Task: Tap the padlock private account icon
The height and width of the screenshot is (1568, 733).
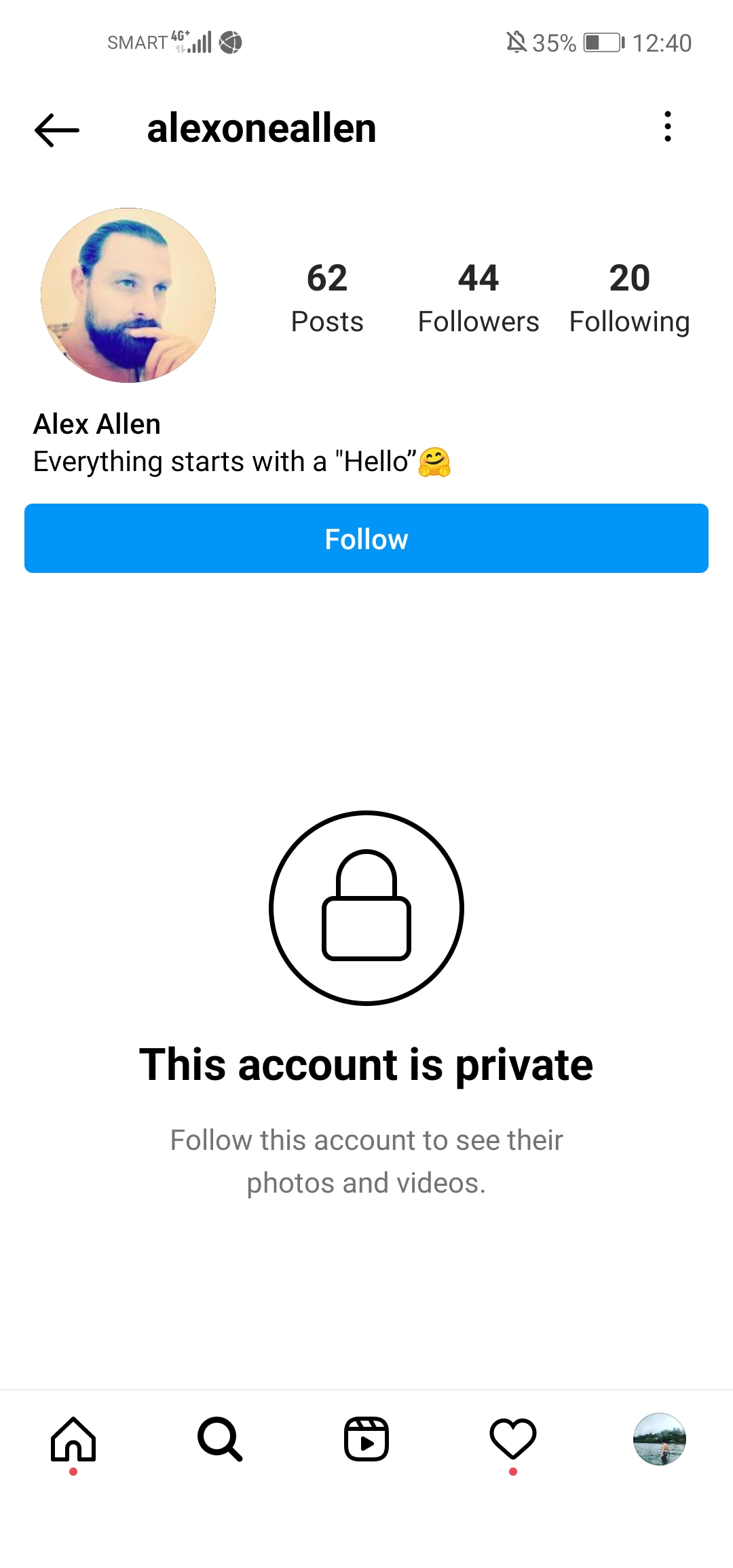Action: (366, 908)
